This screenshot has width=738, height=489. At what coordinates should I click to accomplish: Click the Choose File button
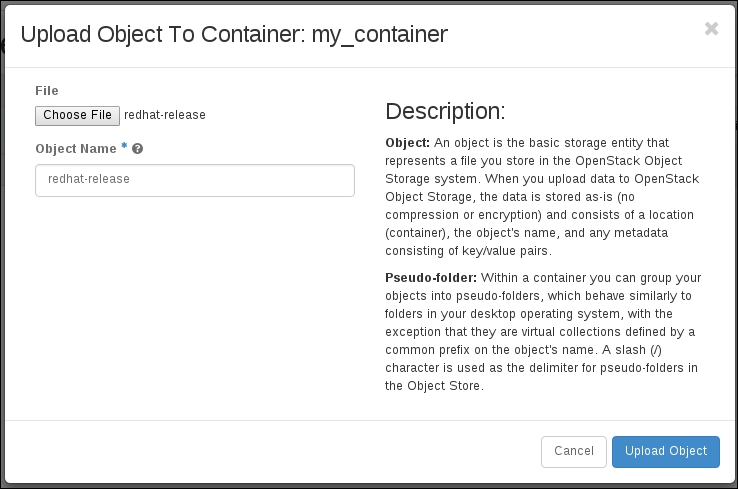pos(77,115)
